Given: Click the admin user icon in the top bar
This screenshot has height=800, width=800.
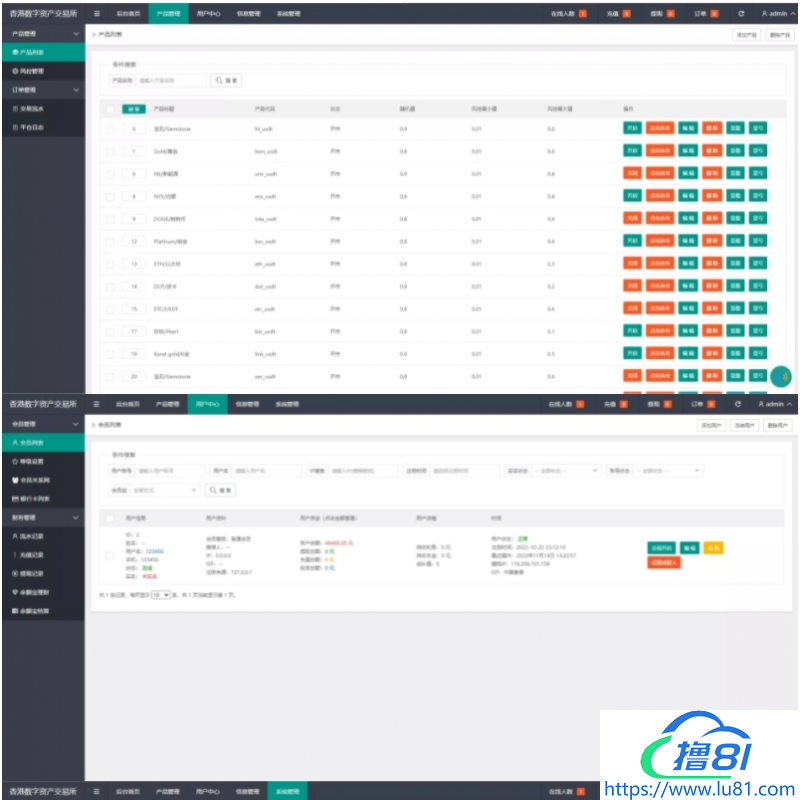Looking at the screenshot, I should [765, 14].
